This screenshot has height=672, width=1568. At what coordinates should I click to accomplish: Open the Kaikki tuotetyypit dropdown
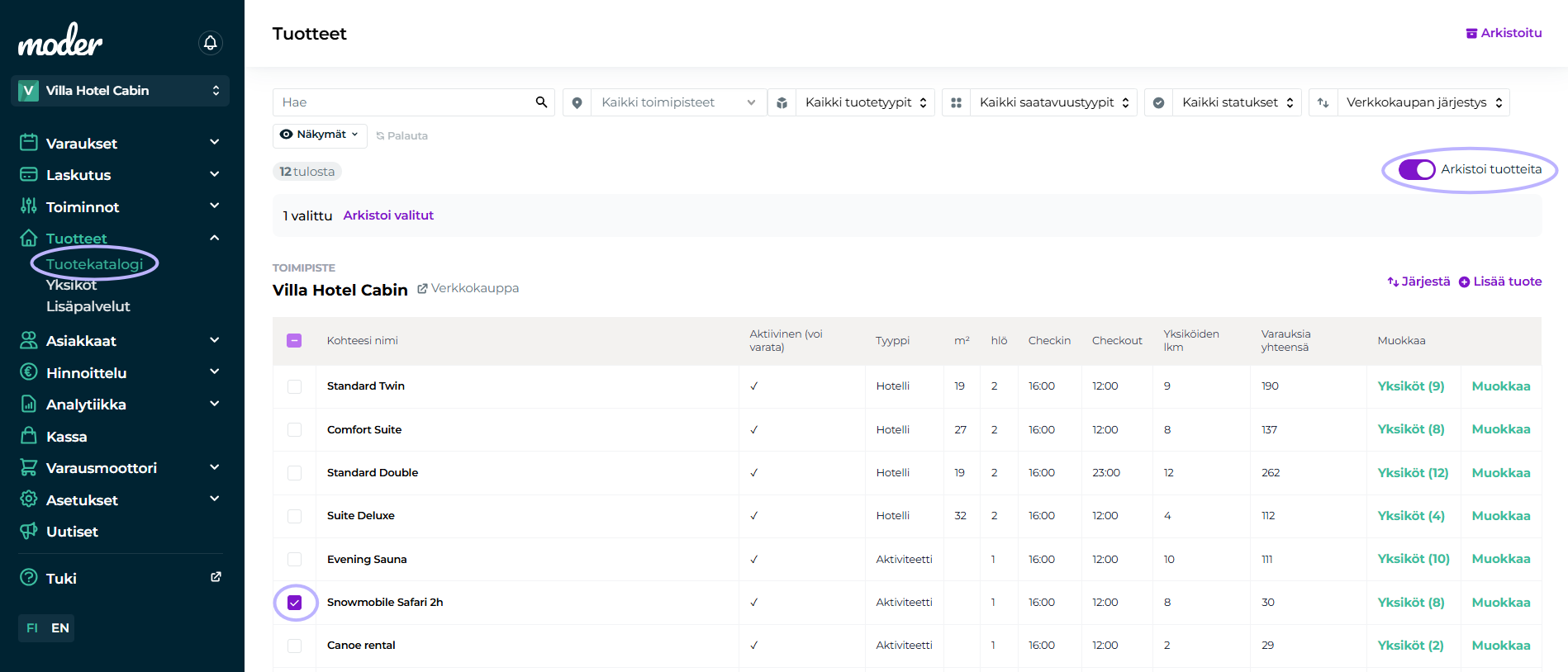coord(865,102)
